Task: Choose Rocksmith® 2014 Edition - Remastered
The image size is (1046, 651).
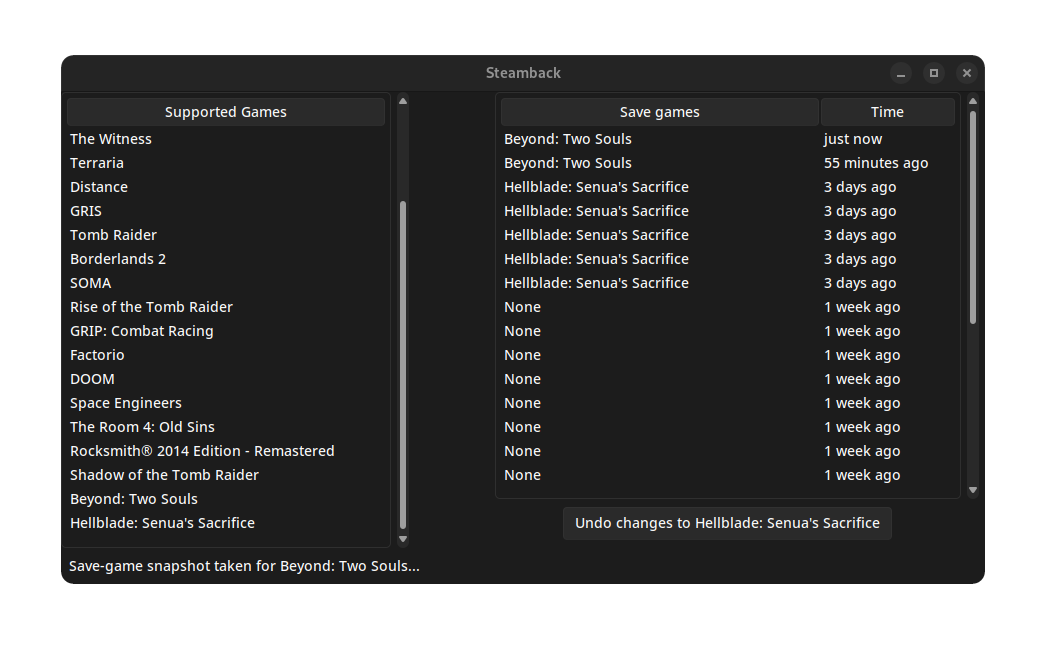Action: click(202, 450)
